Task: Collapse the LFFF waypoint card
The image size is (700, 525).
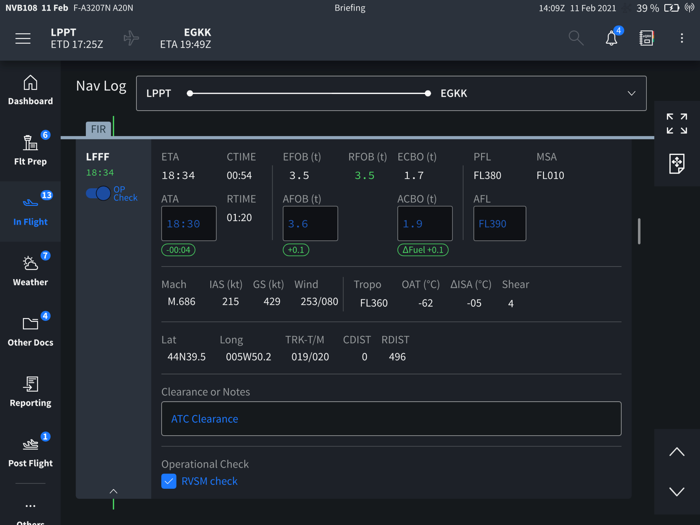Action: point(113,491)
